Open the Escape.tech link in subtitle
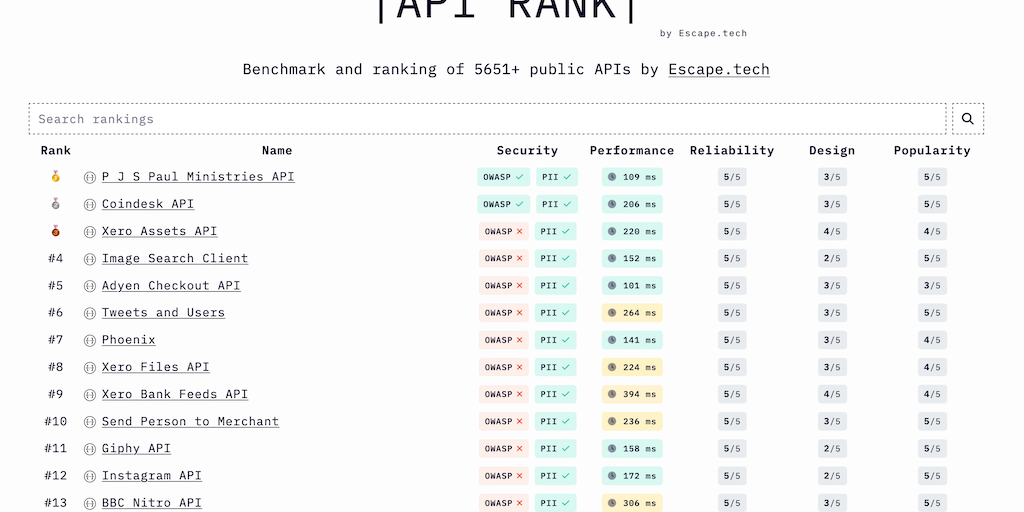 (x=719, y=69)
